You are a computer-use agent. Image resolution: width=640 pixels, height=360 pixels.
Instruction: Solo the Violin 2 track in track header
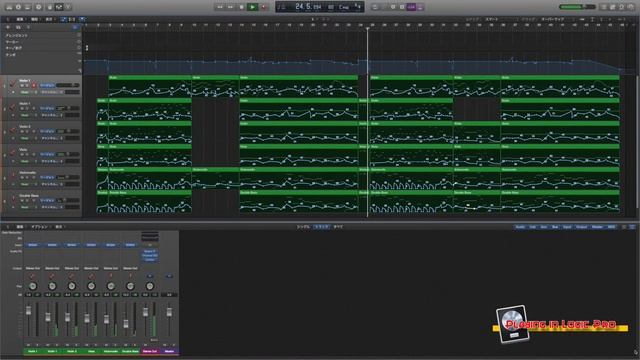coord(28,131)
